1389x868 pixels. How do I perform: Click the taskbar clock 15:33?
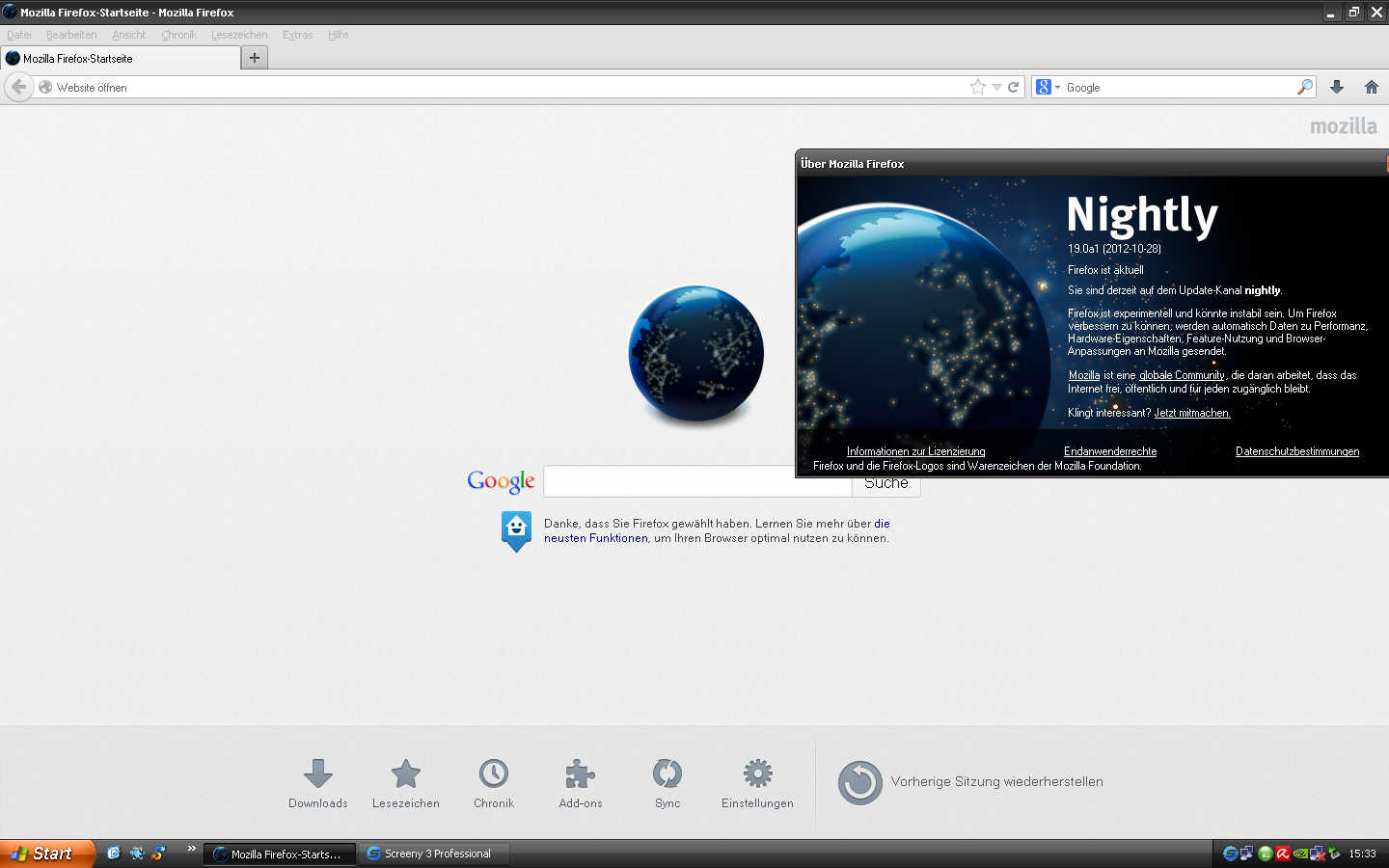[1362, 854]
